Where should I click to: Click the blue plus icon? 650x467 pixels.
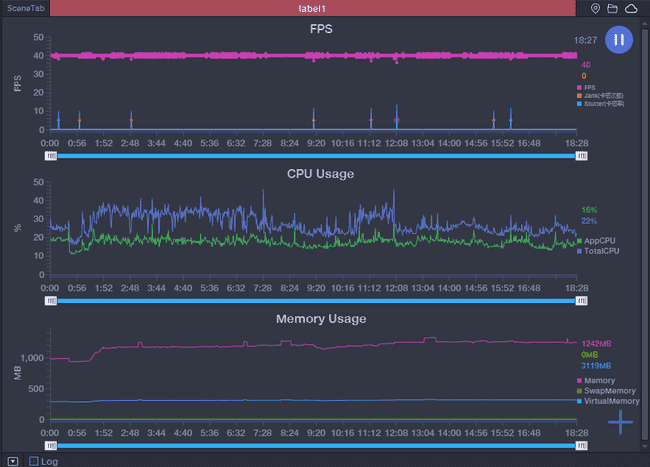click(x=620, y=421)
